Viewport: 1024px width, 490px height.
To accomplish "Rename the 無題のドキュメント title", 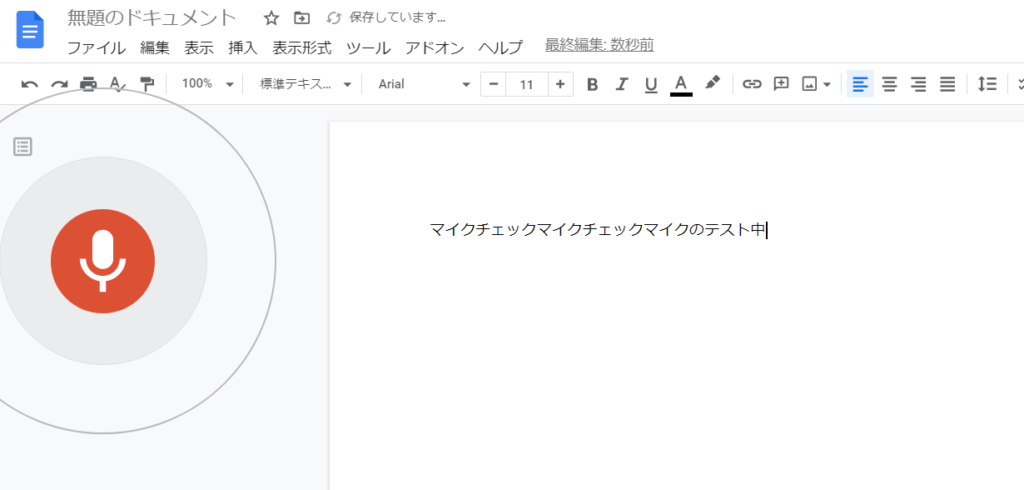I will tap(152, 18).
